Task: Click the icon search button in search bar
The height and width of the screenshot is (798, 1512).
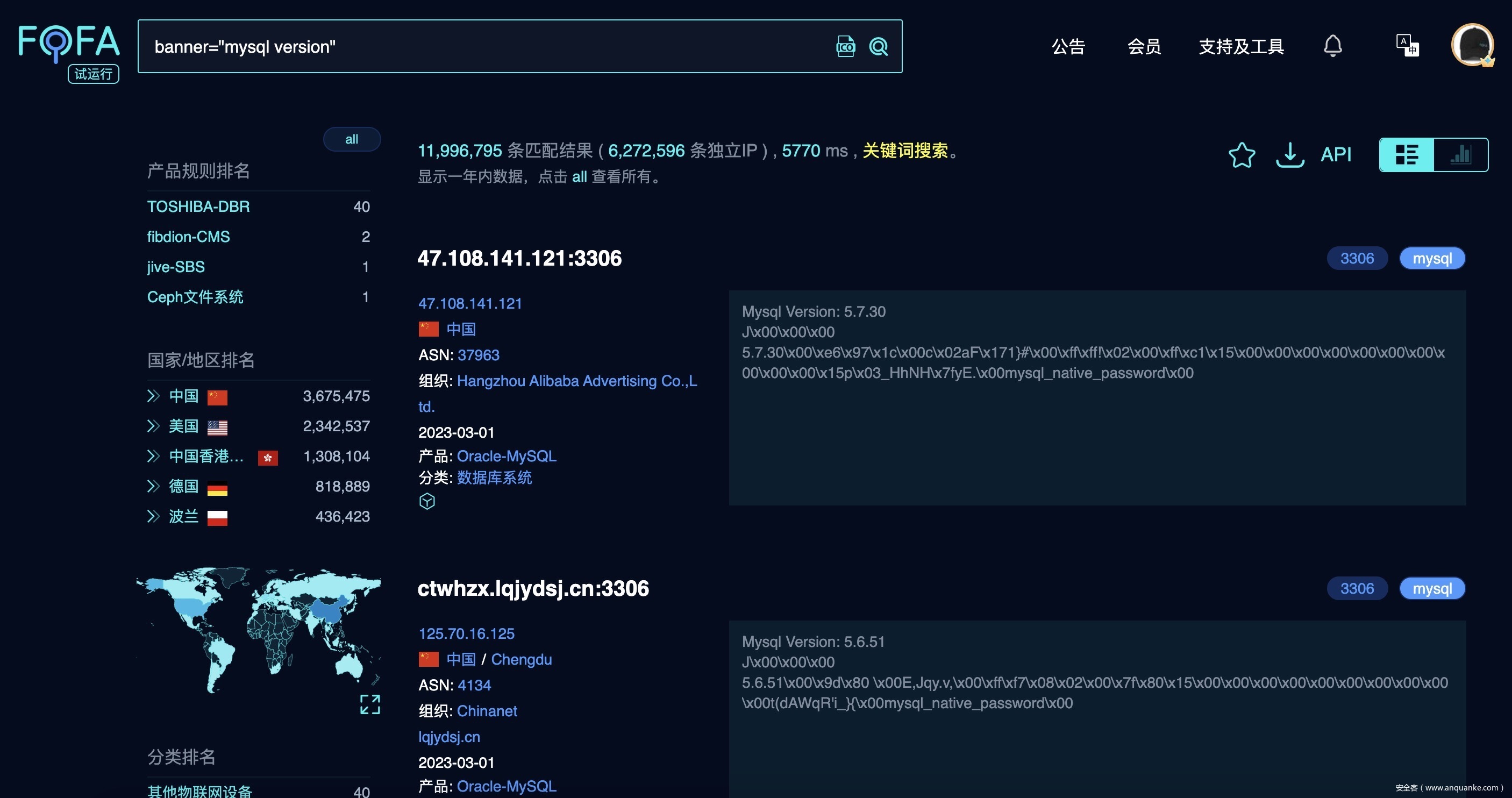Action: [845, 46]
